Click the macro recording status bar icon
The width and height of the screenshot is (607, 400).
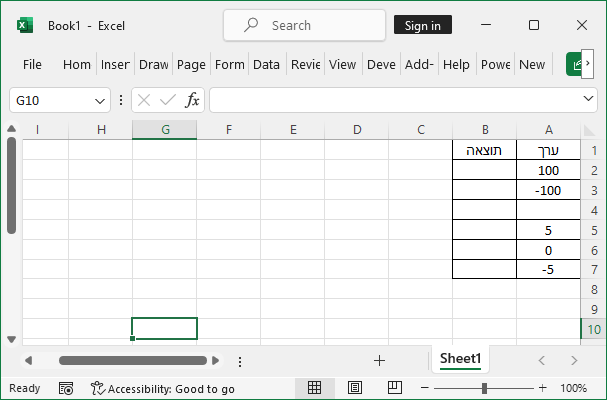pos(66,388)
